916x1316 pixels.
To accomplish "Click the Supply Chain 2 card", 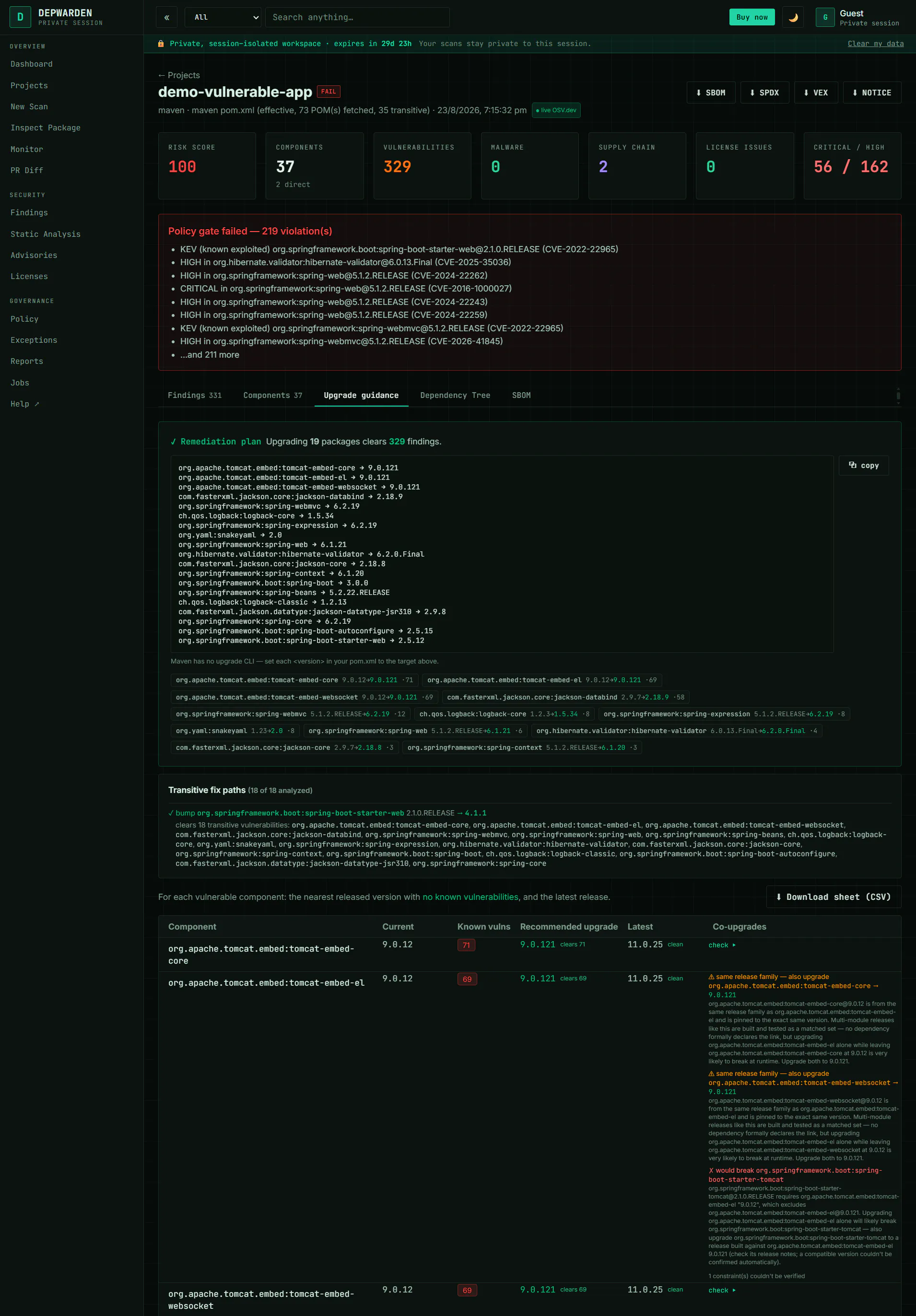I will click(637, 166).
